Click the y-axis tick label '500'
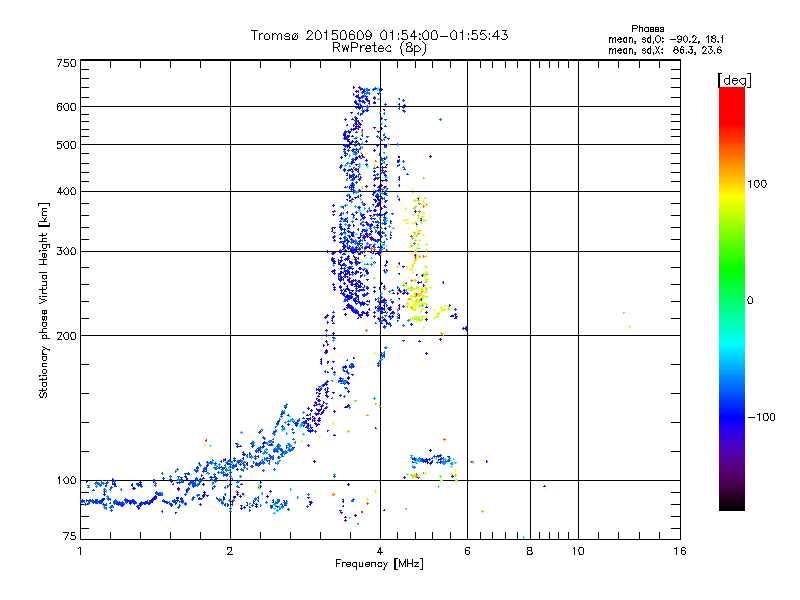 (x=66, y=145)
